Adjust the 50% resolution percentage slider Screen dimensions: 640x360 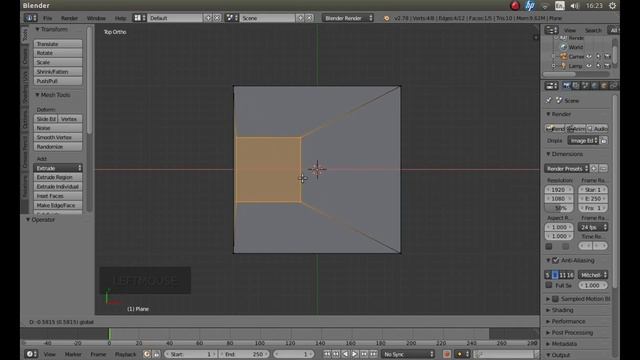click(x=559, y=208)
